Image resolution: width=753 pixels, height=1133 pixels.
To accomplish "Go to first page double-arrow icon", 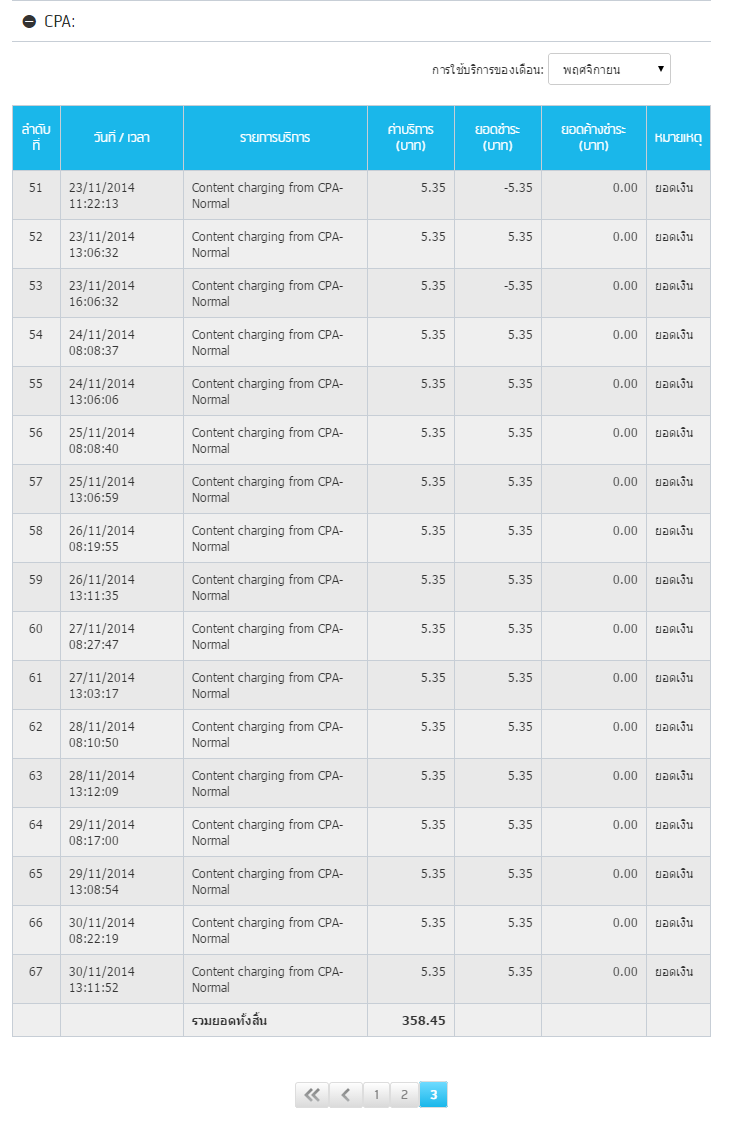I will (311, 1095).
